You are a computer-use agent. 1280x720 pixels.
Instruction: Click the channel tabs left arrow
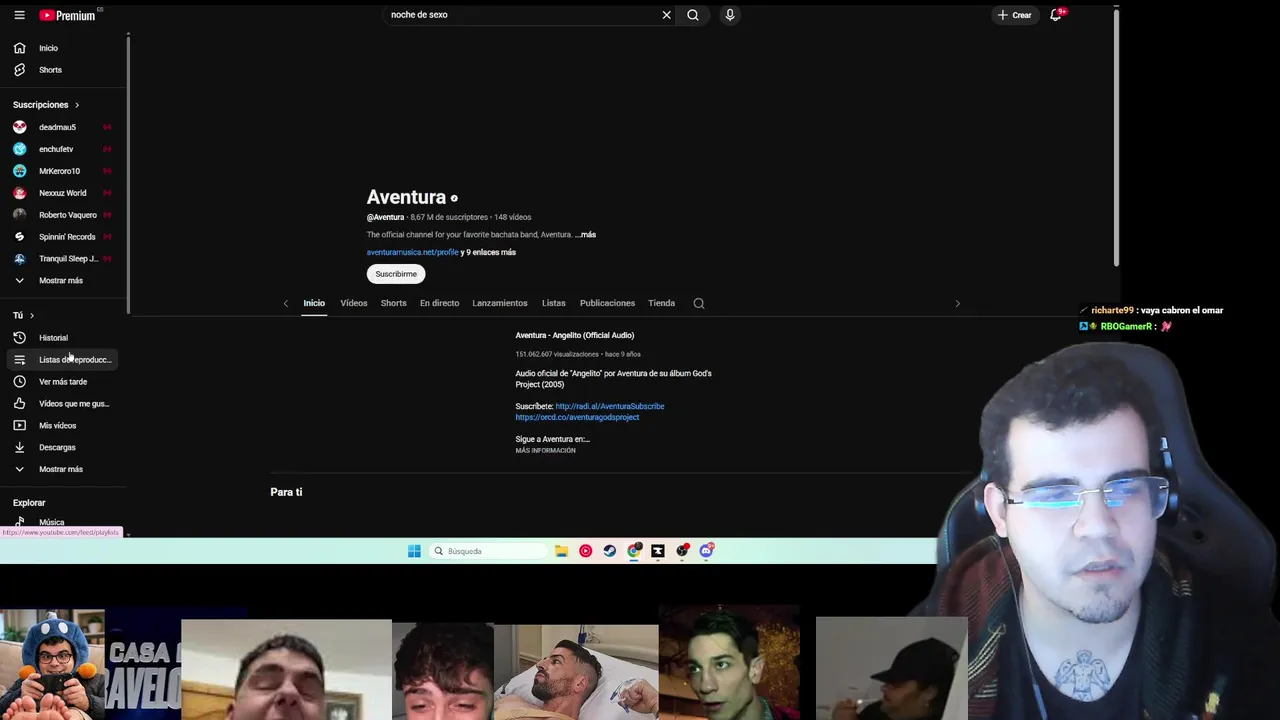pyautogui.click(x=286, y=303)
